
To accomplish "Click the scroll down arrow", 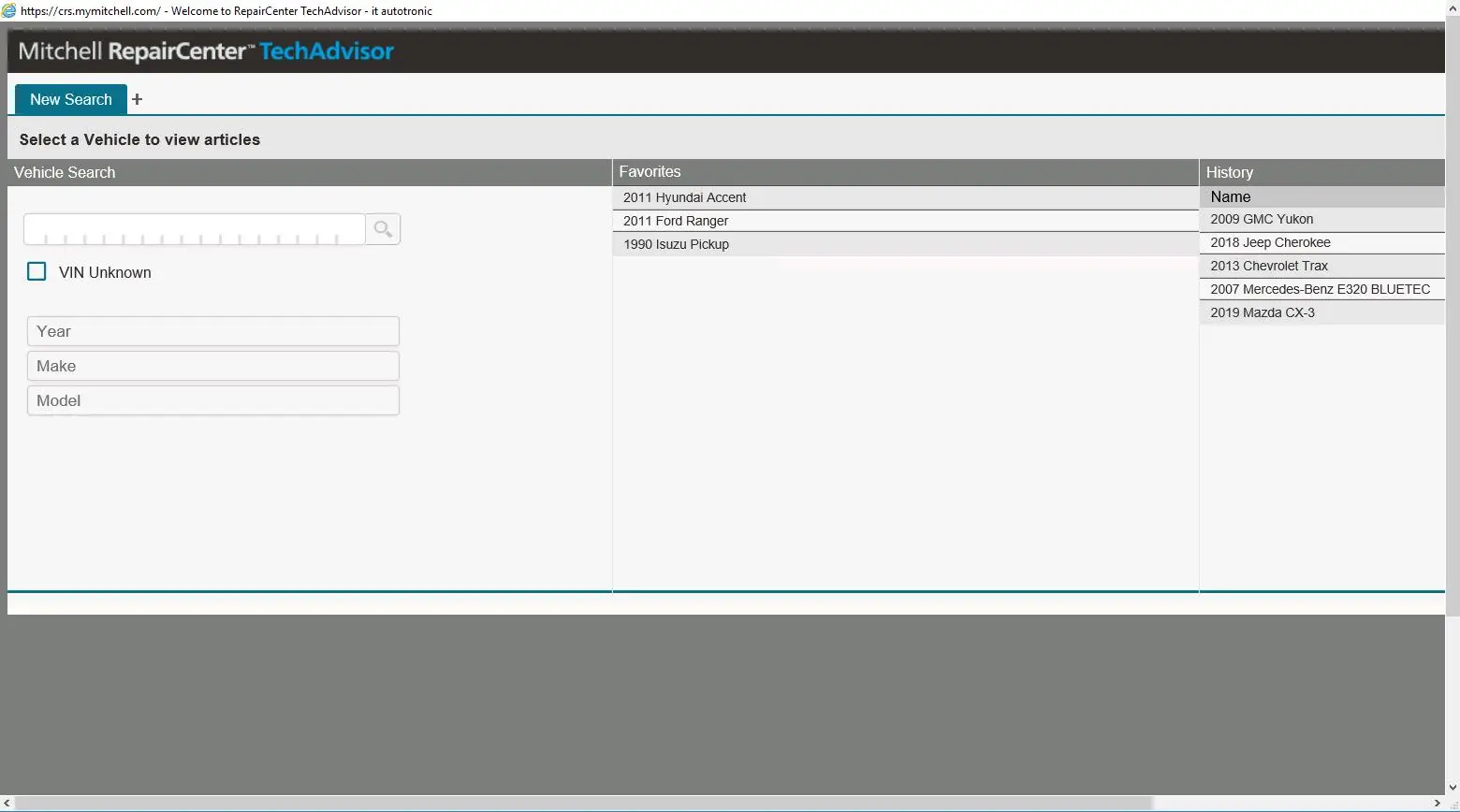I will (x=1453, y=789).
